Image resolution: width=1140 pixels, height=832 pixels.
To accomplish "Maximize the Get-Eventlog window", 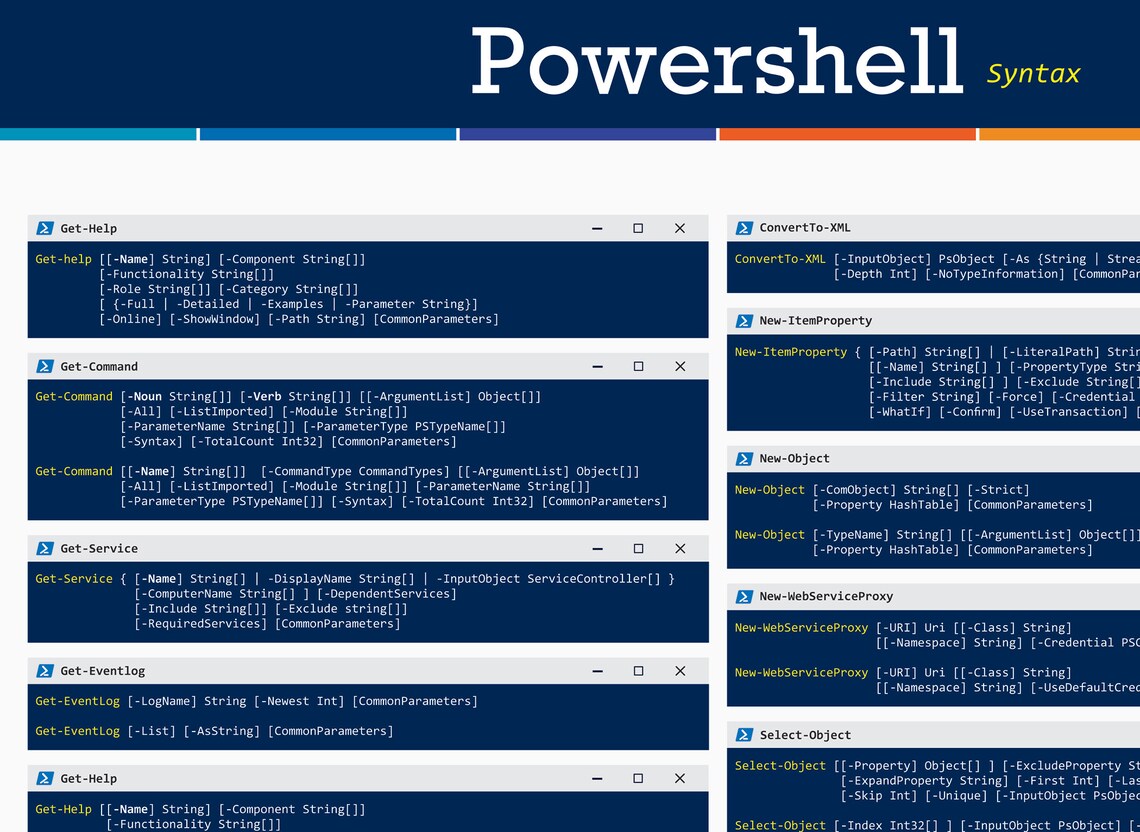I will [x=638, y=670].
